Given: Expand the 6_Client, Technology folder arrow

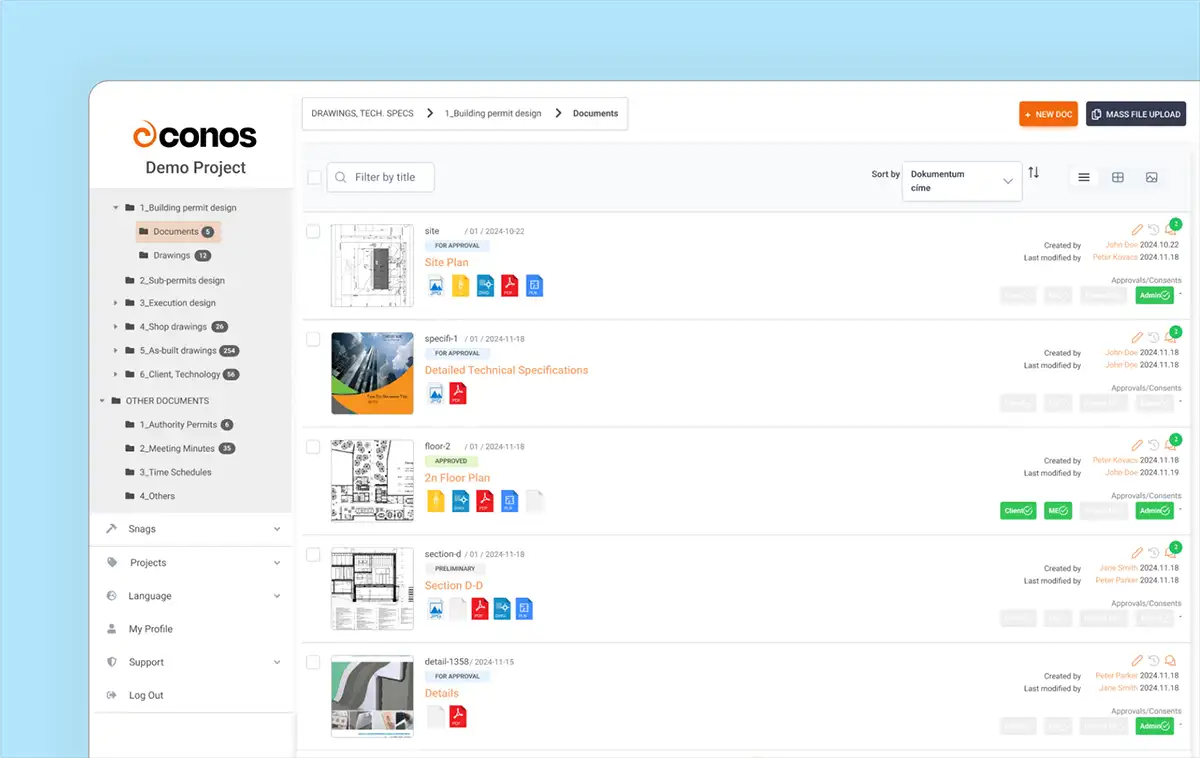Looking at the screenshot, I should [116, 374].
